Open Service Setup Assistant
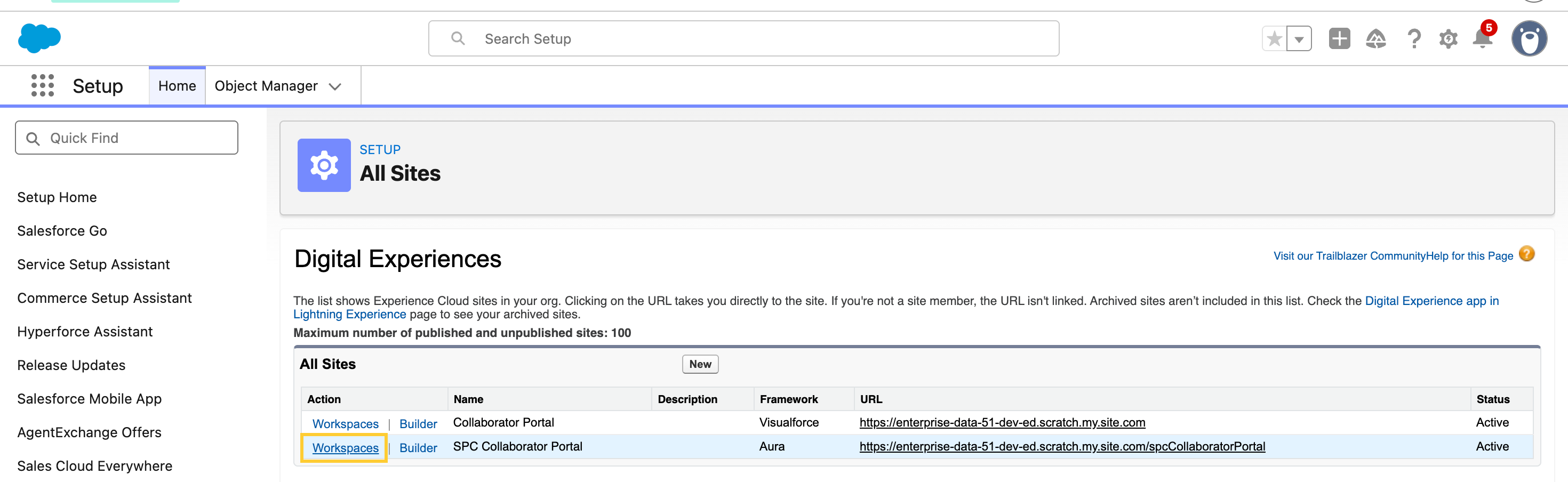The height and width of the screenshot is (482, 1568). coord(94,264)
